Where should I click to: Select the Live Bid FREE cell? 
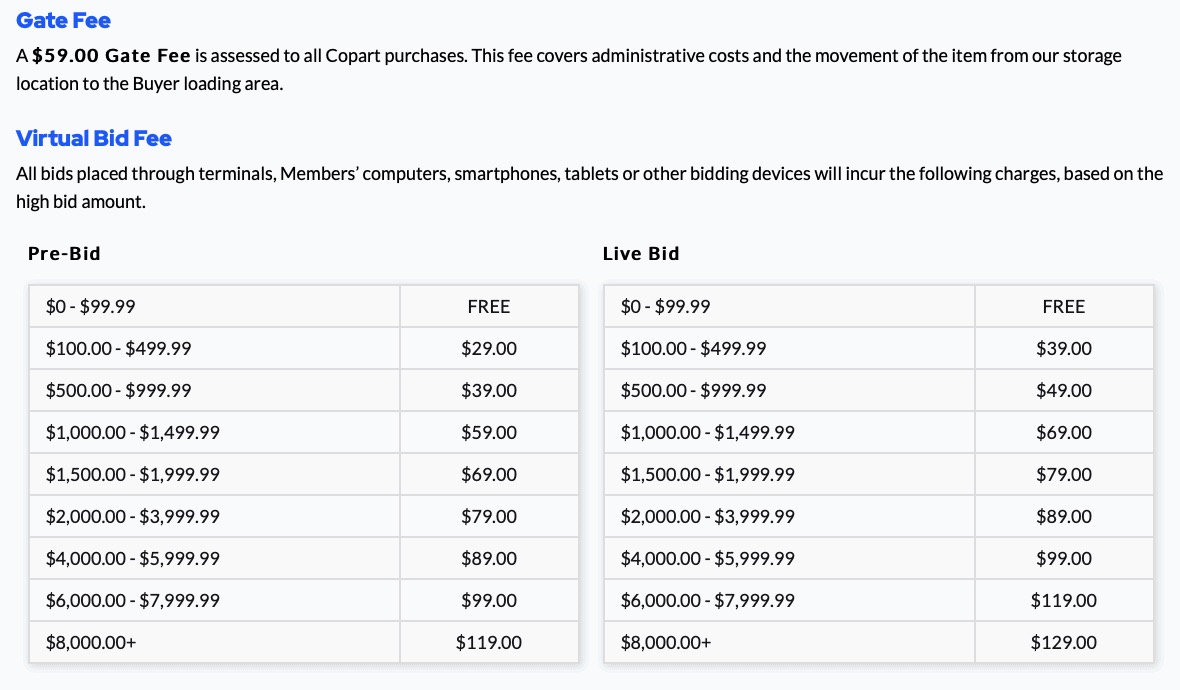coord(1063,307)
